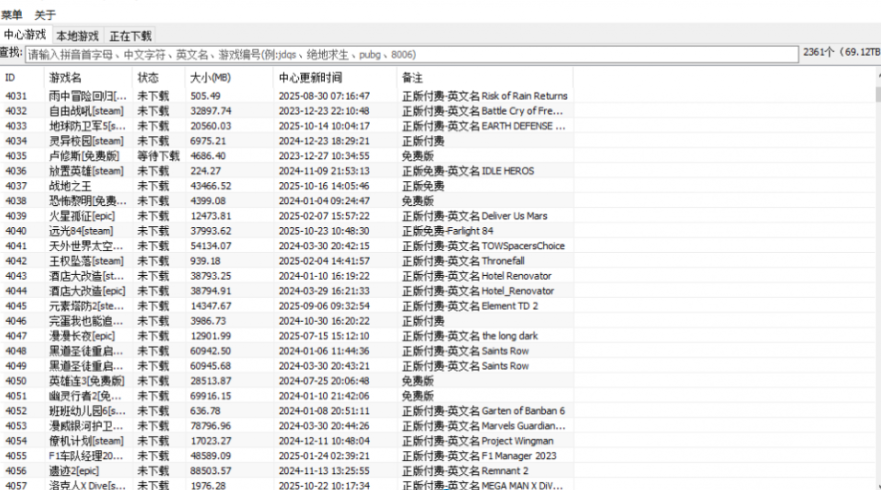Viewport: 881px width, 490px height.
Task: Switch to the 正在下载 tab
Action: [x=130, y=36]
